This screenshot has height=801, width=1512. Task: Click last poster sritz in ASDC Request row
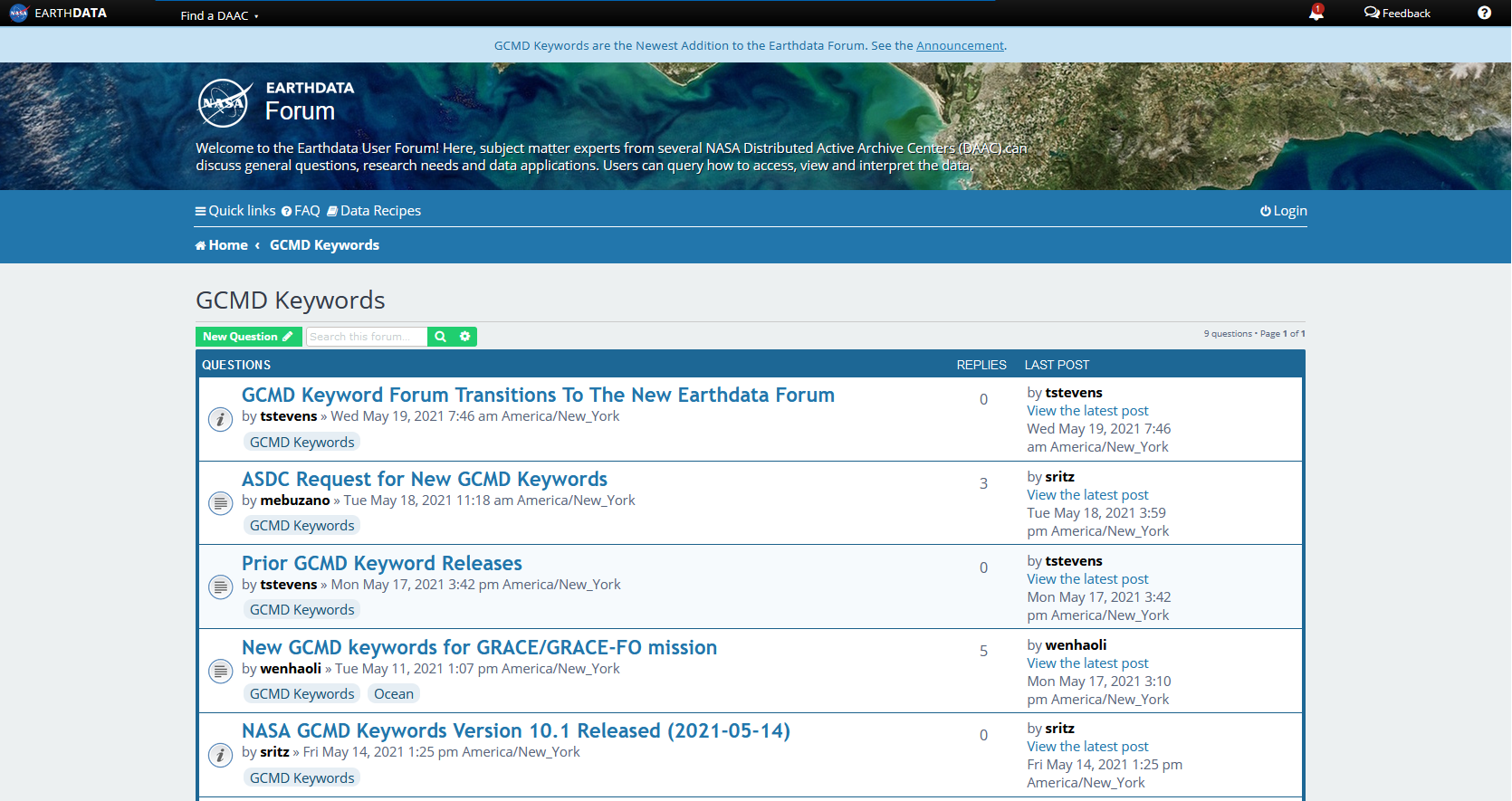pyautogui.click(x=1059, y=477)
